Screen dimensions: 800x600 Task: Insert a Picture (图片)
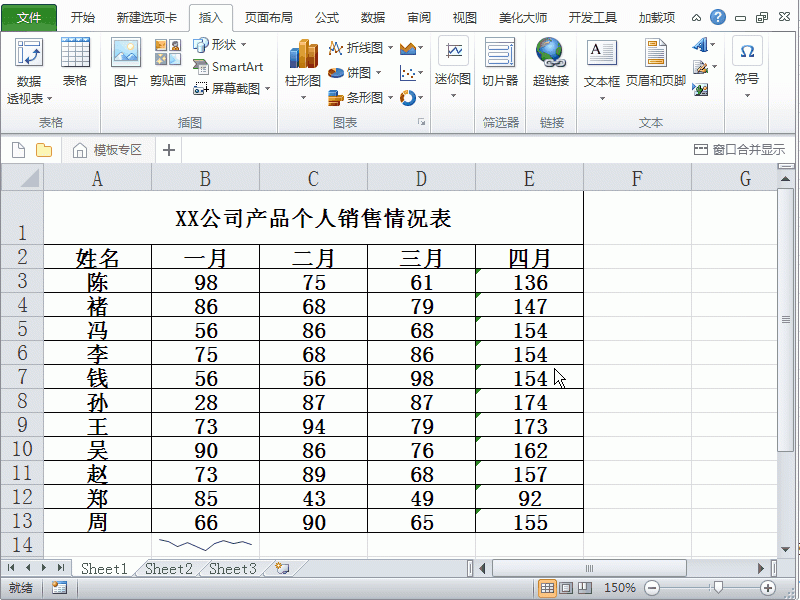click(124, 60)
